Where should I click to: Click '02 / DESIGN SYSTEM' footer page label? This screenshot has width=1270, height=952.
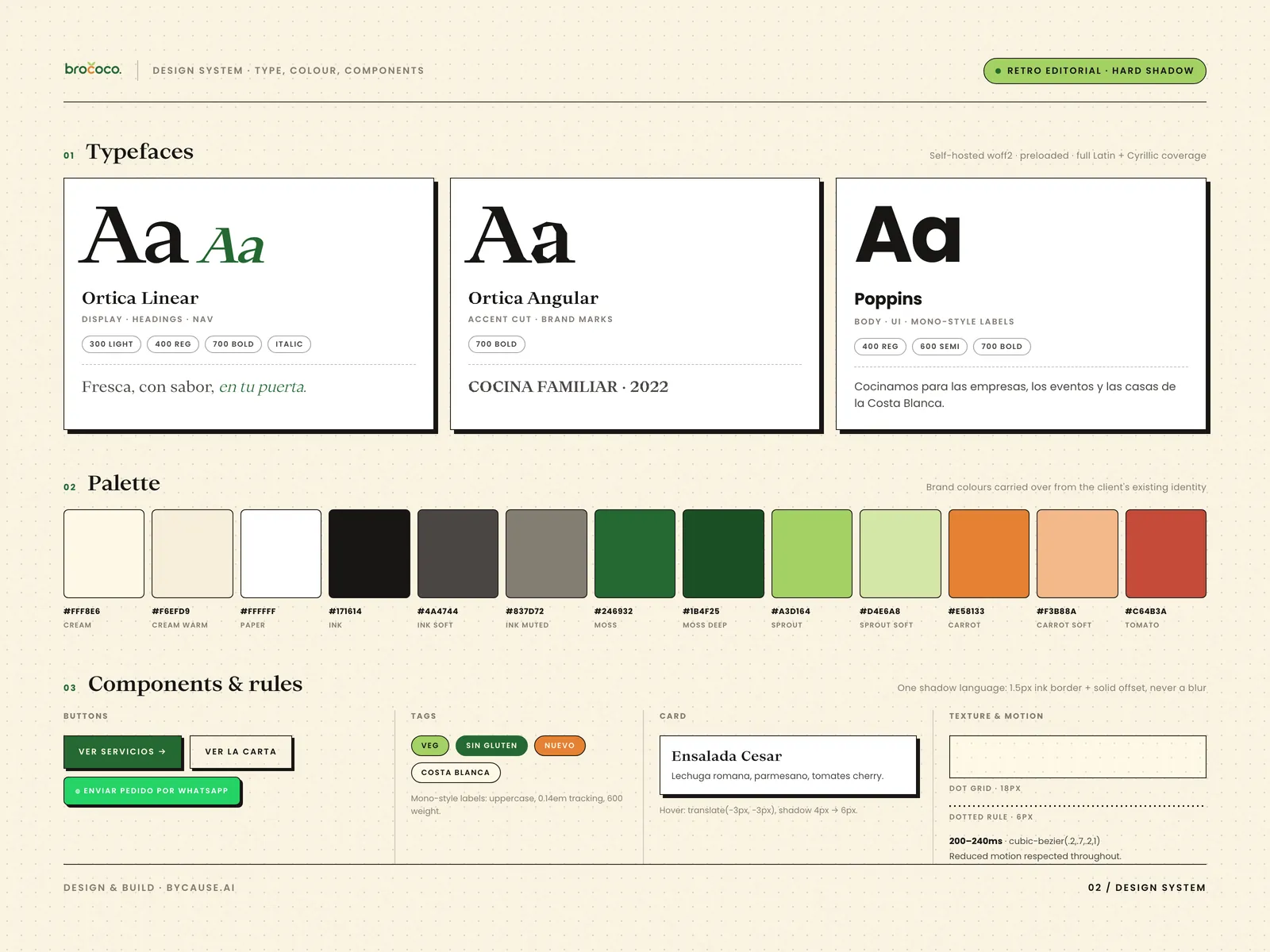pos(1147,888)
